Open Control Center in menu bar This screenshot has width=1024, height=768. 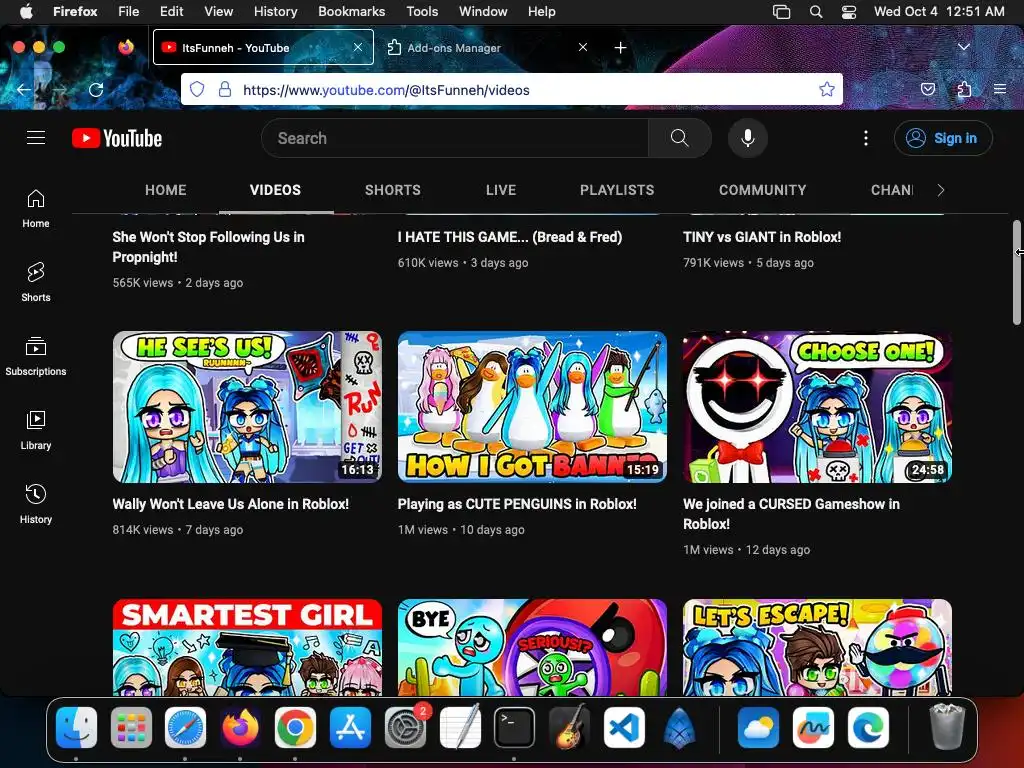(848, 12)
